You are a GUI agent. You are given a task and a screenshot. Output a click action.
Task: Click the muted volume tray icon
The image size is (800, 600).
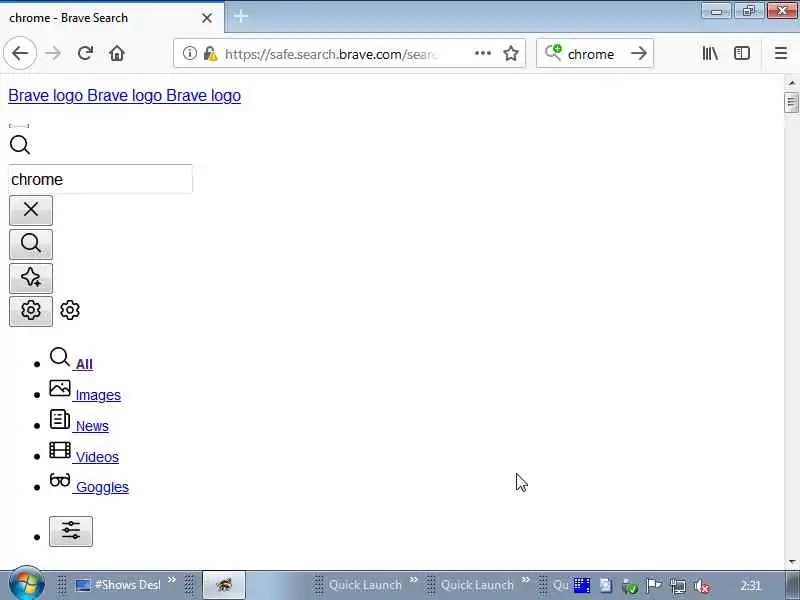[702, 586]
